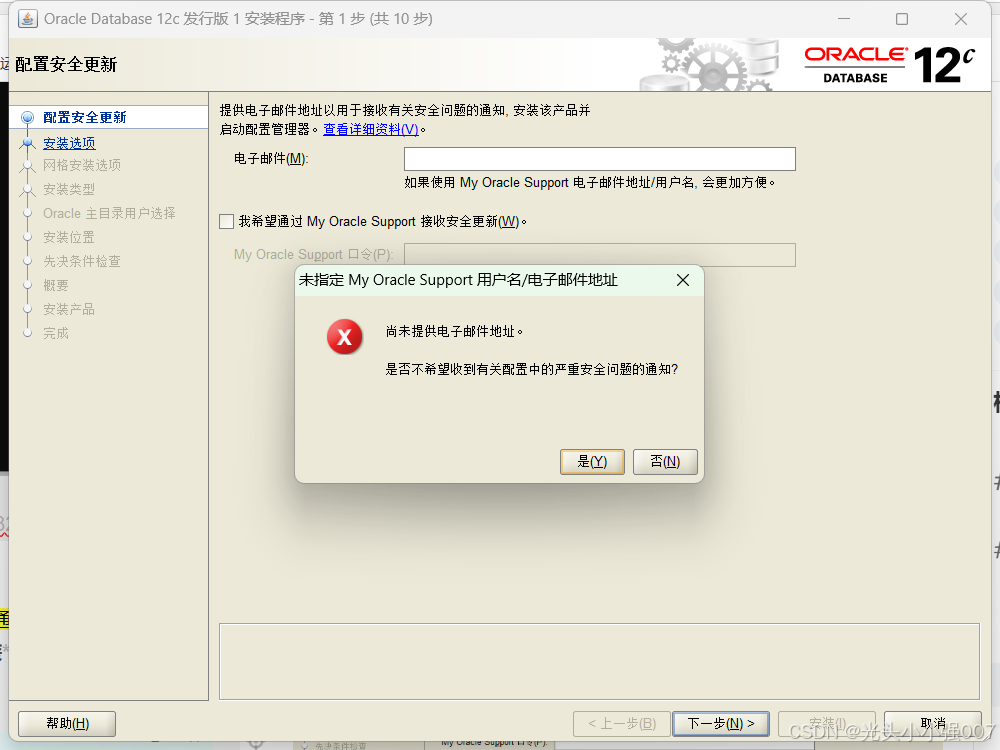Click the No (否) button in the dialog
The height and width of the screenshot is (750, 1000).
pyautogui.click(x=665, y=462)
